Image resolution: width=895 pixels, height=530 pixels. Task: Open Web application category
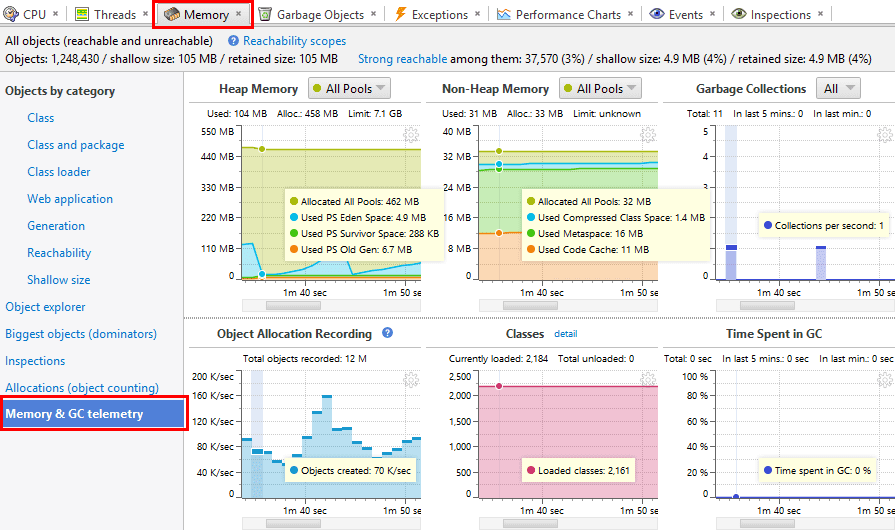coord(70,199)
